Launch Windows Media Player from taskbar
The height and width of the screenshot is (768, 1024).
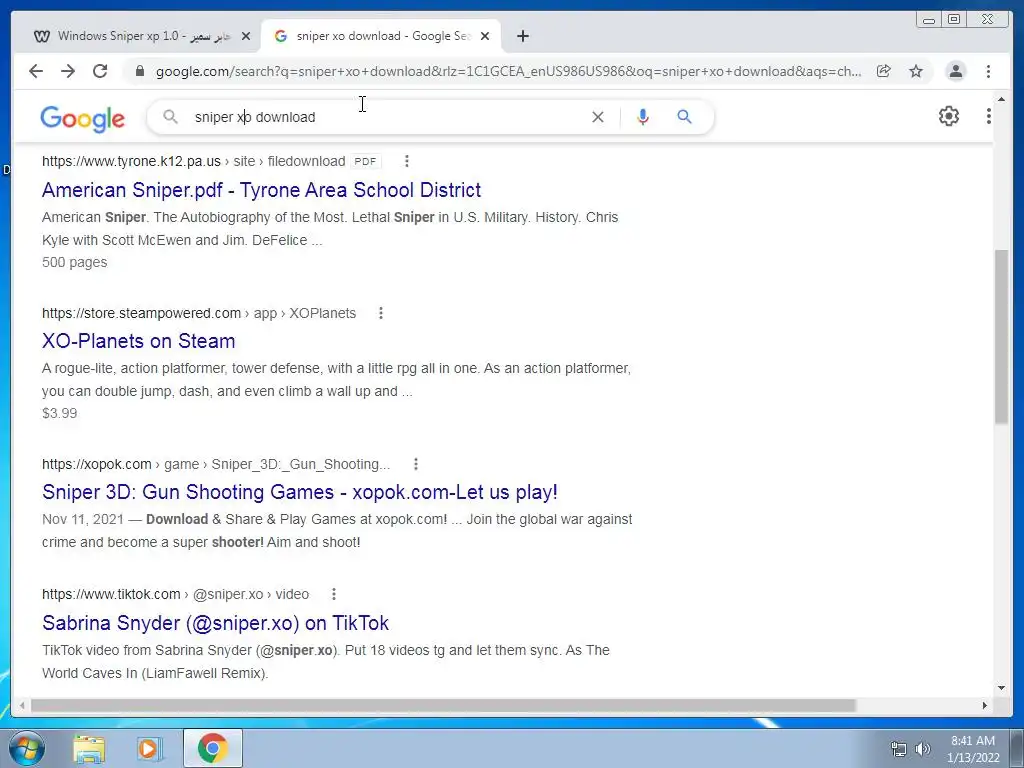(x=149, y=748)
